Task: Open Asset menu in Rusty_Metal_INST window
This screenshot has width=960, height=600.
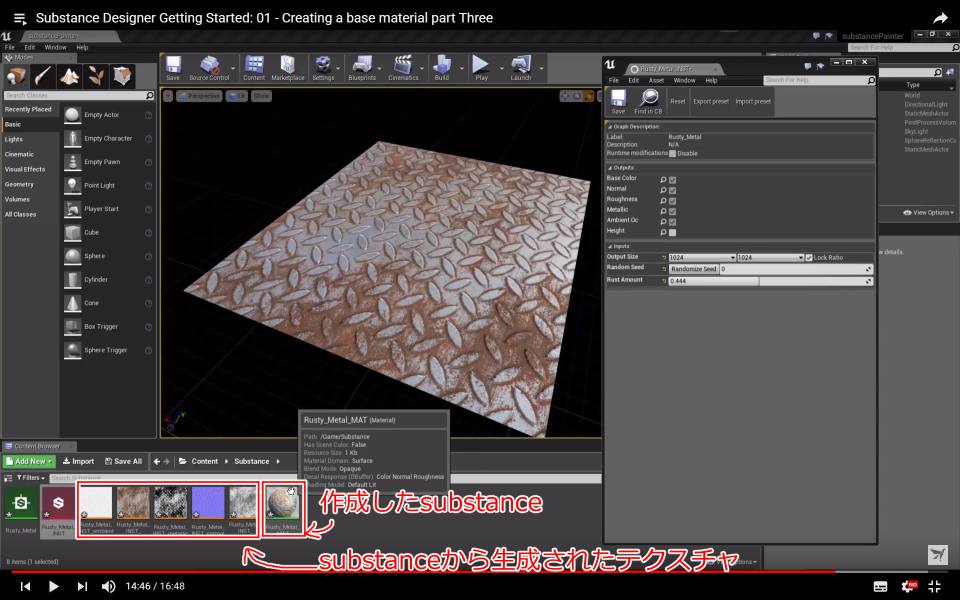Action: 656,80
